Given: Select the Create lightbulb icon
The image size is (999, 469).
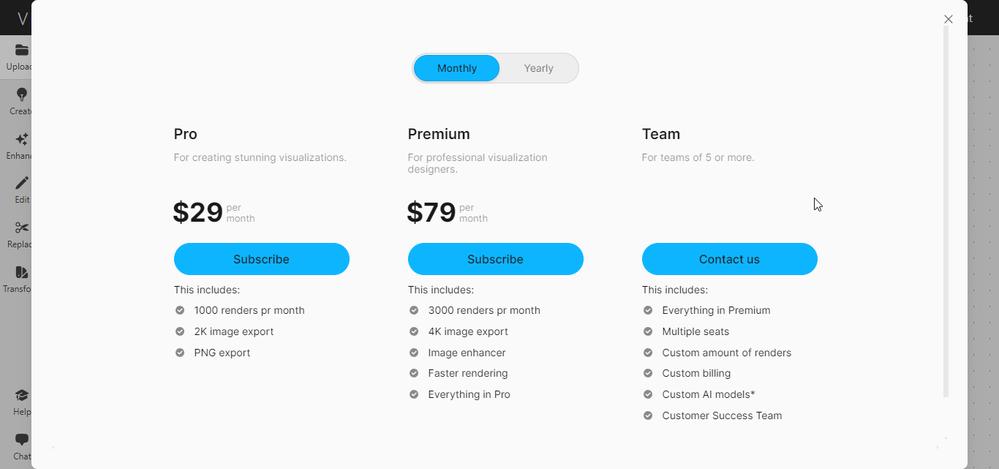Looking at the screenshot, I should (x=21, y=95).
